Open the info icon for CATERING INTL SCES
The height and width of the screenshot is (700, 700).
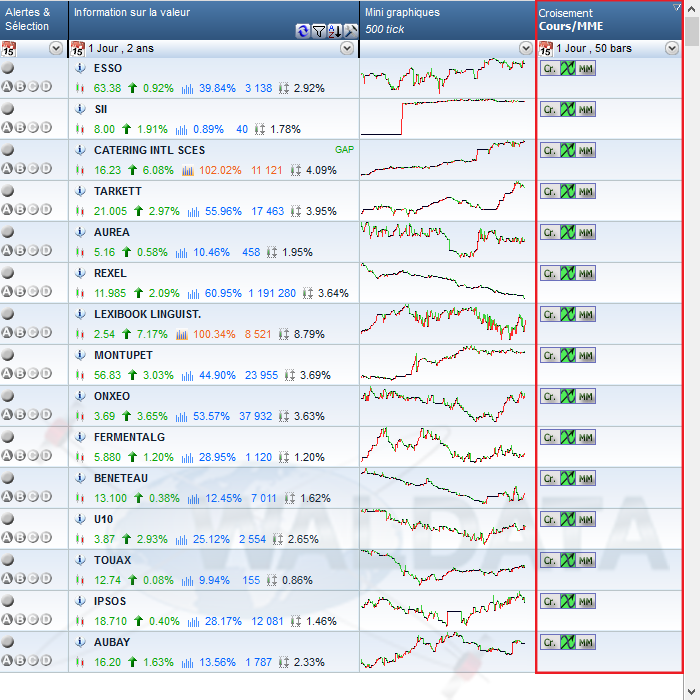[x=80, y=150]
